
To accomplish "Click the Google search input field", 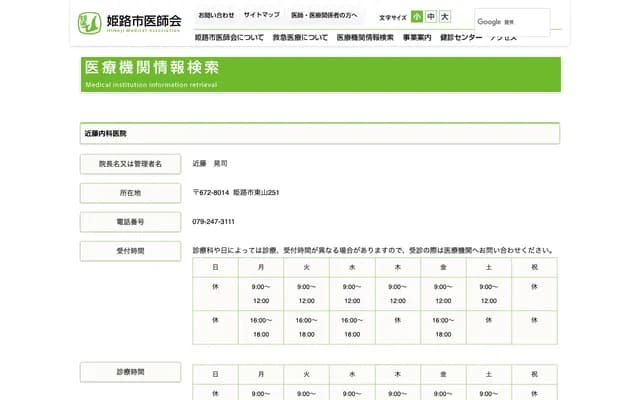I will tap(512, 22).
